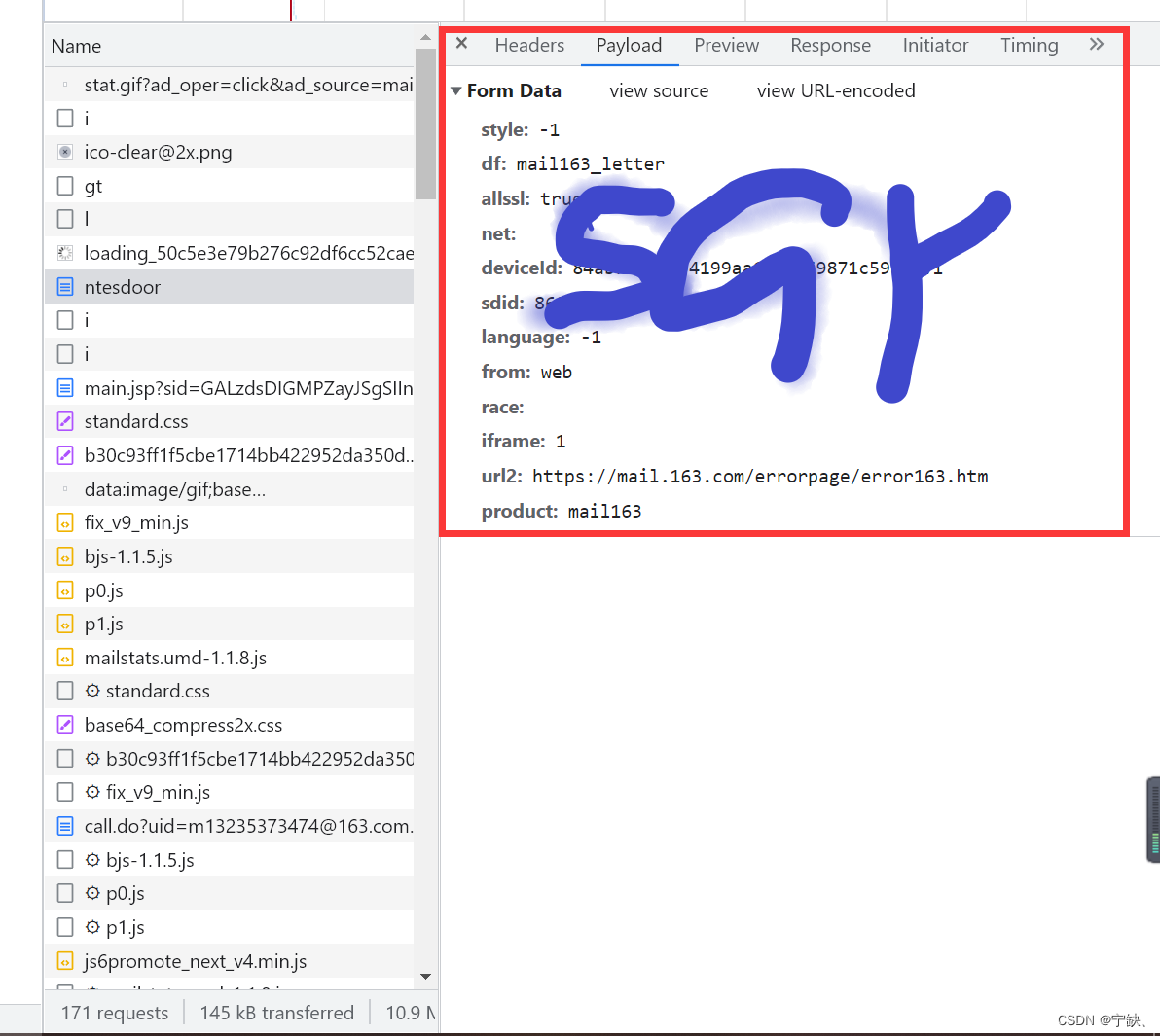Click the stylesheet icon next to base64_compress2x.css

pos(64,725)
